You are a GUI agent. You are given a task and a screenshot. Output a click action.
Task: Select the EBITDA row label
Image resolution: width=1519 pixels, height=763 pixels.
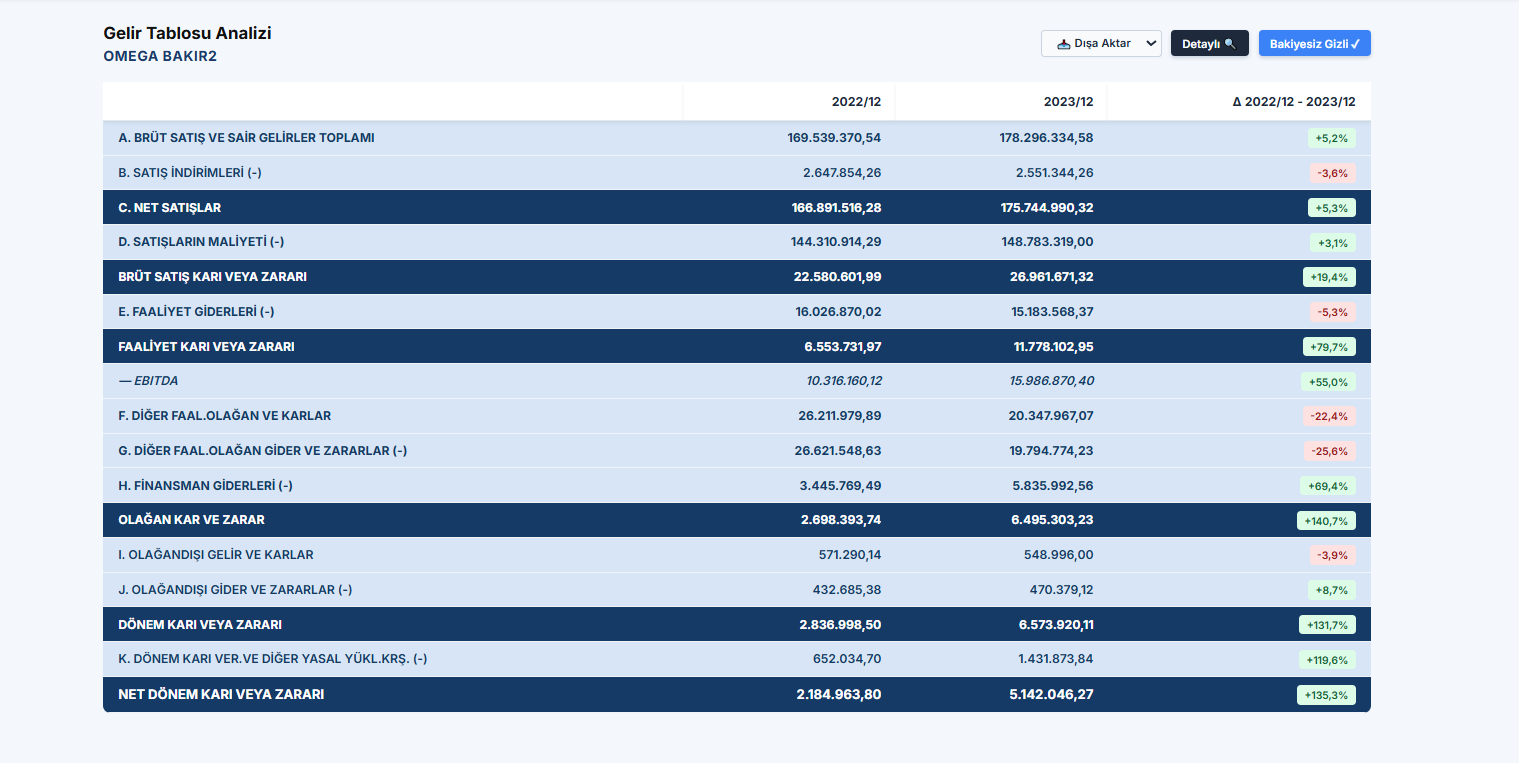click(148, 381)
